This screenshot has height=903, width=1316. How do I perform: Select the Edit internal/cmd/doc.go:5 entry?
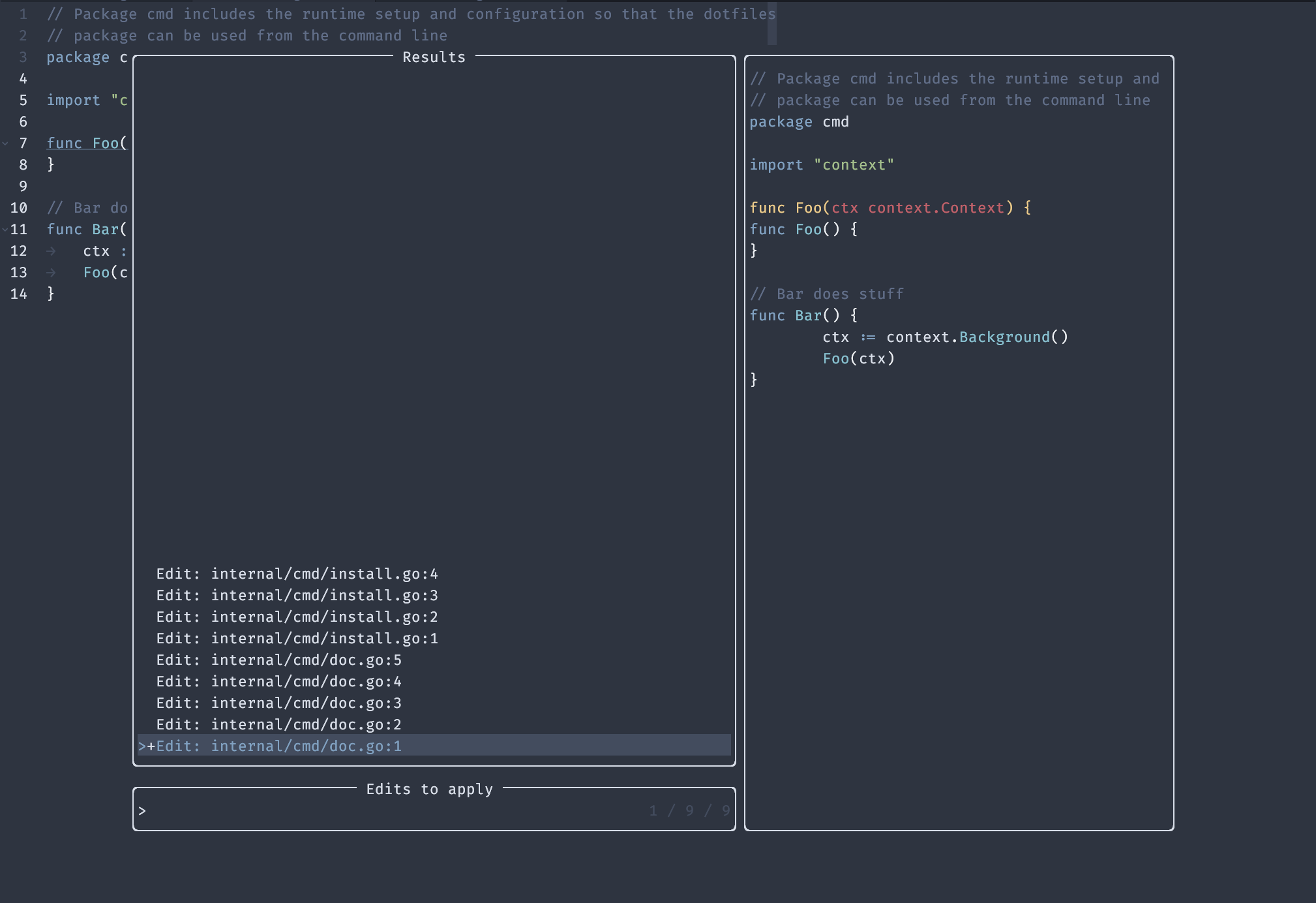click(x=278, y=660)
